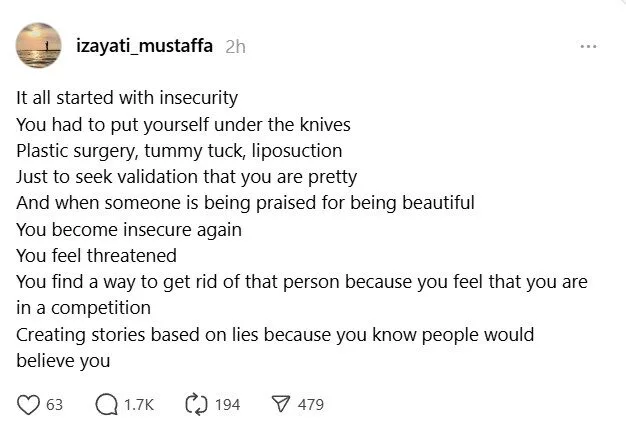
Task: Open replies via the comment bubble icon
Action: tap(106, 404)
